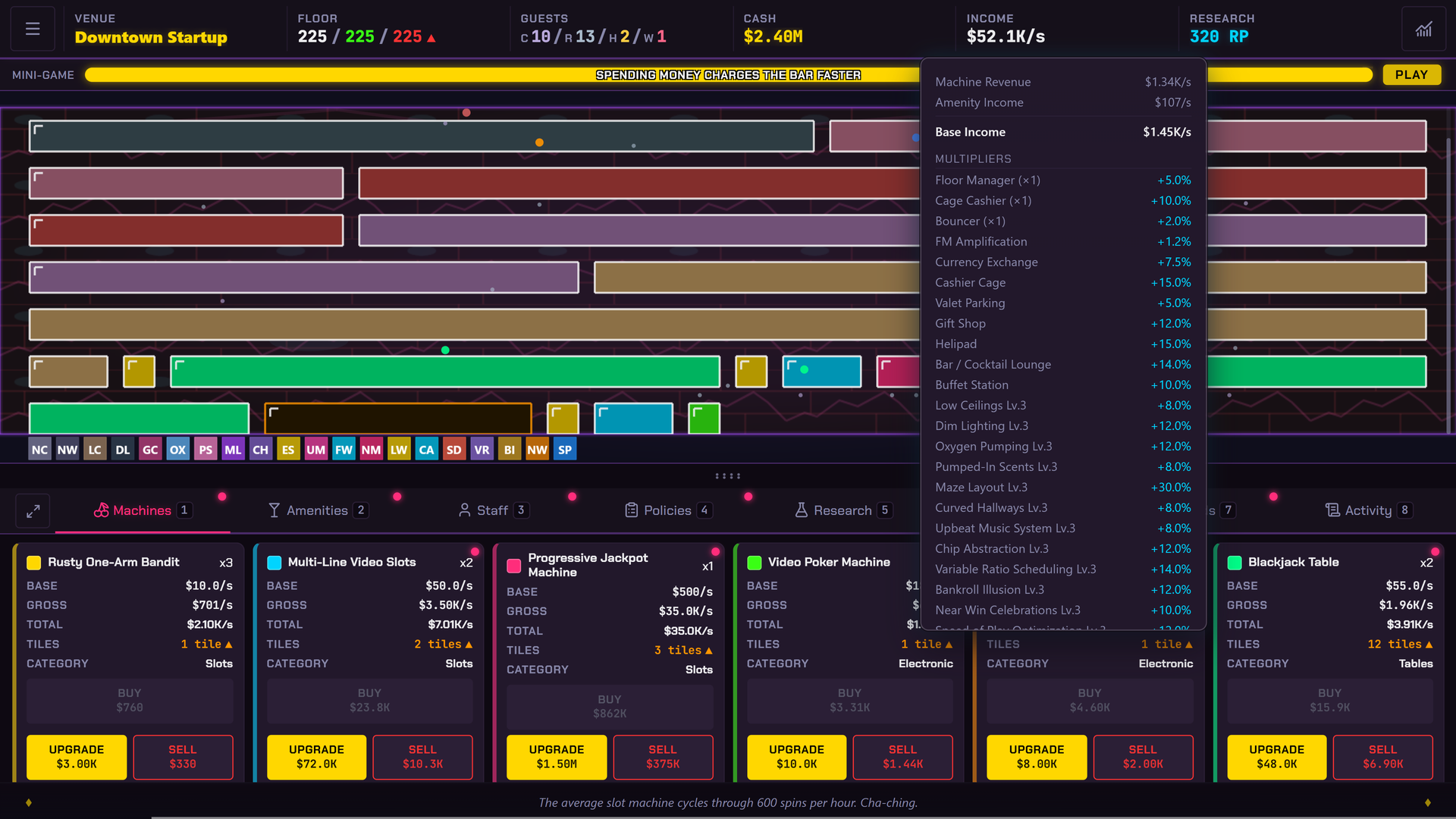Screen dimensions: 1456x819
Task: Expand '3 tiles' on Progressive Jackpot Machine
Action: [x=683, y=651]
